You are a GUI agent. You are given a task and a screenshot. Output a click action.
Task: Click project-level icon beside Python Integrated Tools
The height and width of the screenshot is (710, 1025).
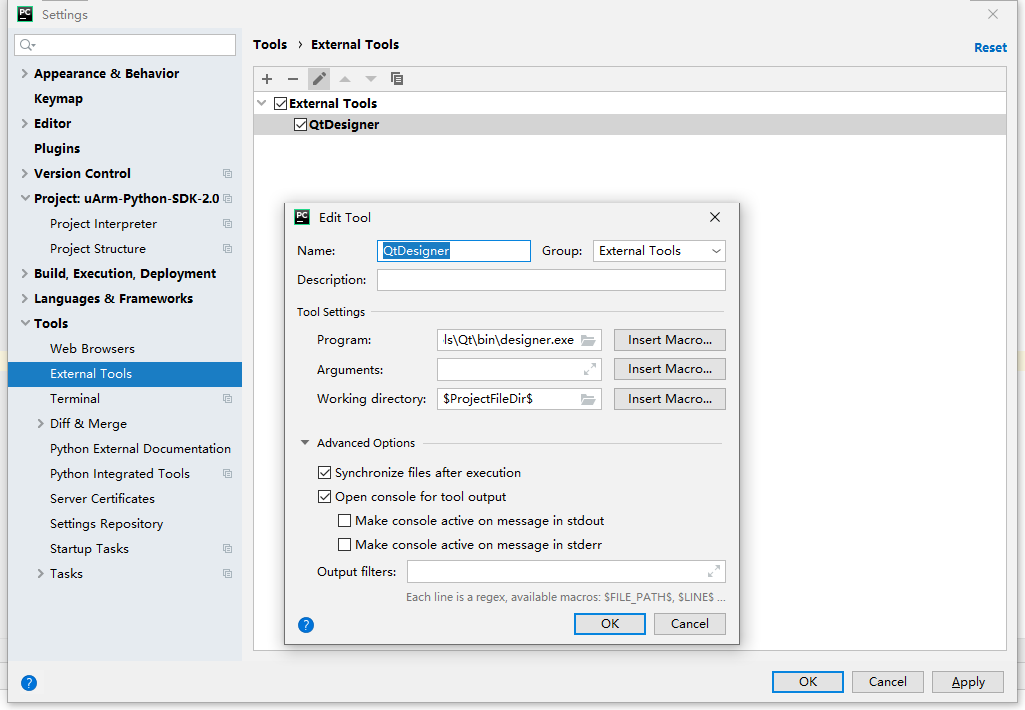[227, 473]
